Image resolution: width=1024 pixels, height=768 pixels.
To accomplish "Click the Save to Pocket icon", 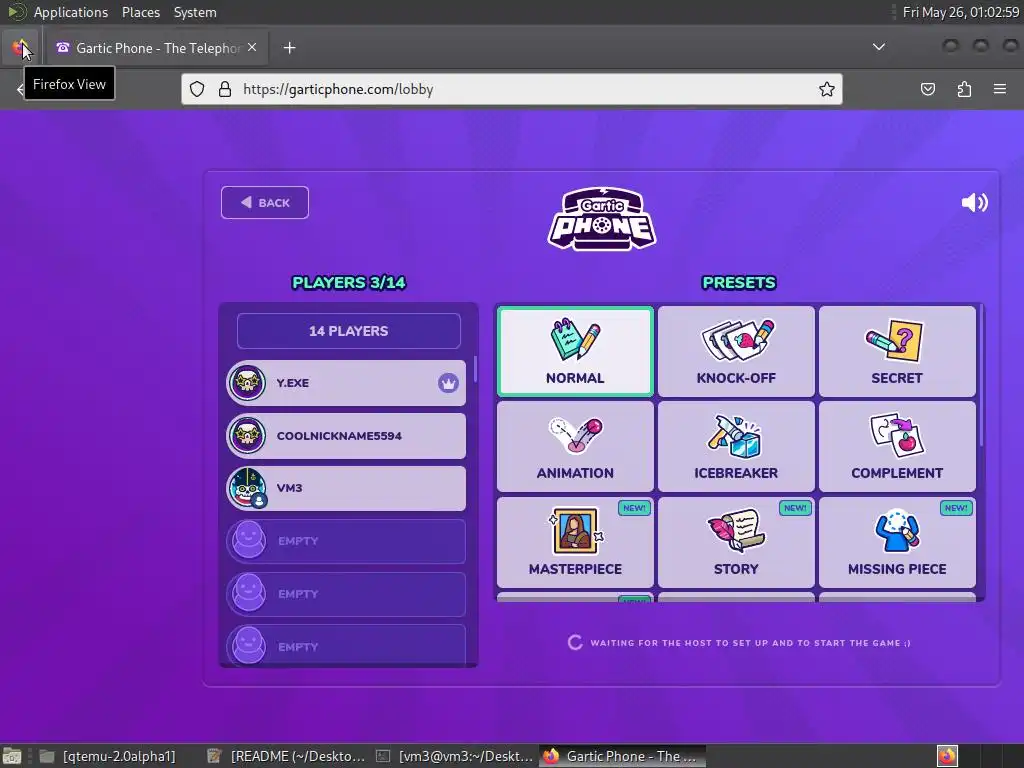I will pyautogui.click(x=927, y=89).
